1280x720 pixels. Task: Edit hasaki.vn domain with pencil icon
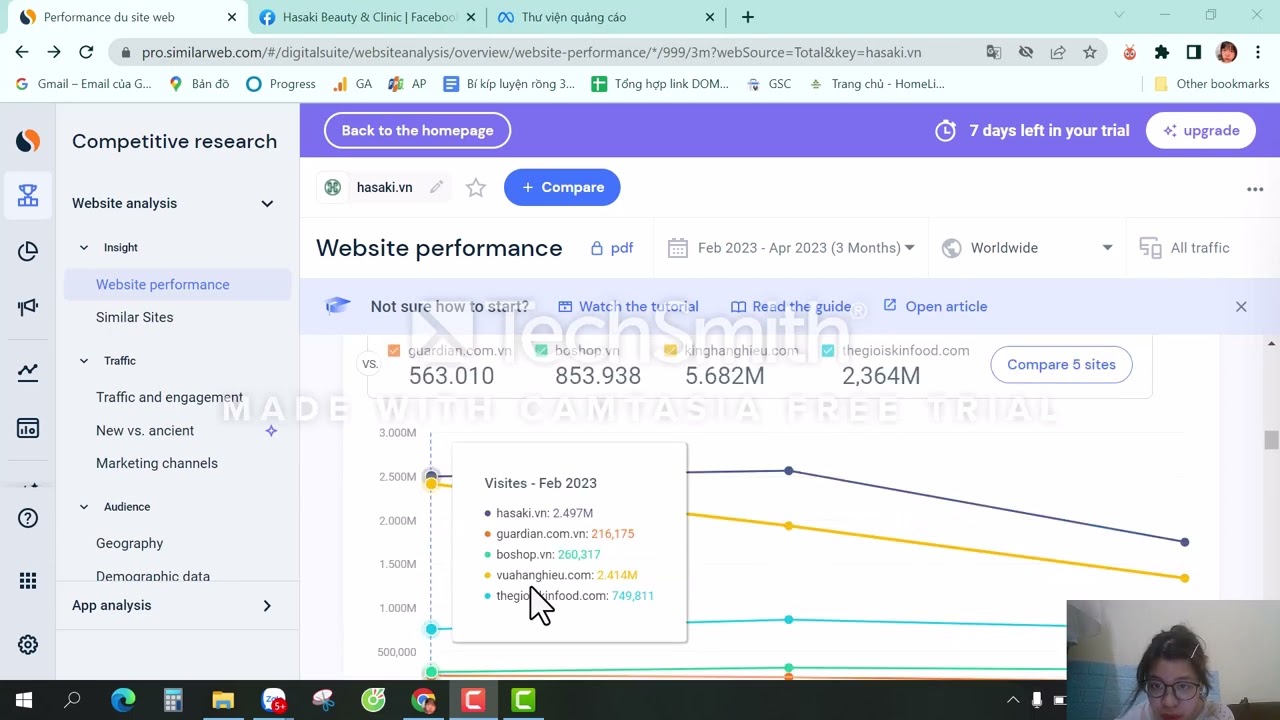(437, 187)
